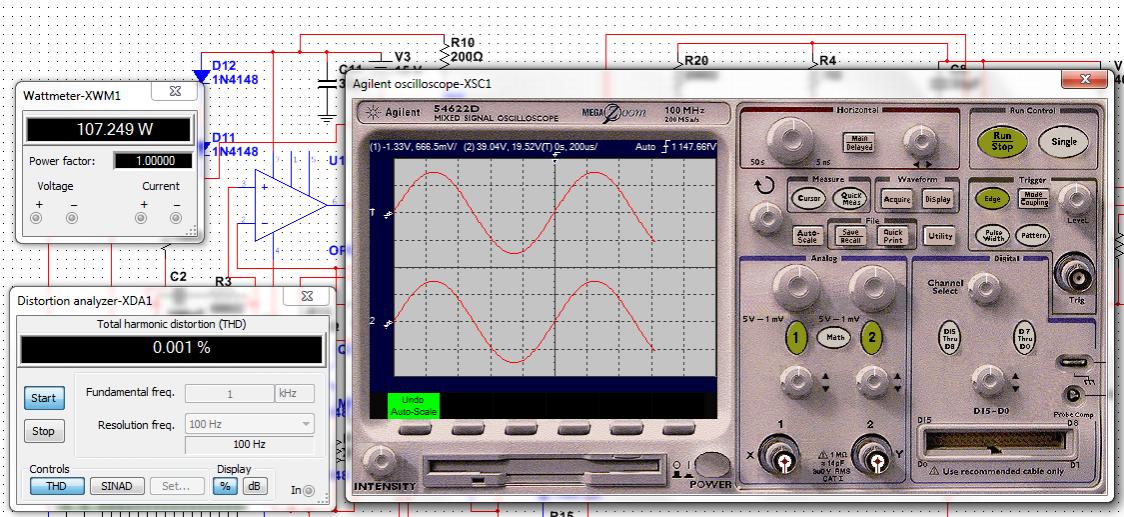The image size is (1124, 517).
Task: Select the op-amp U1 symbol
Action: (x=290, y=205)
